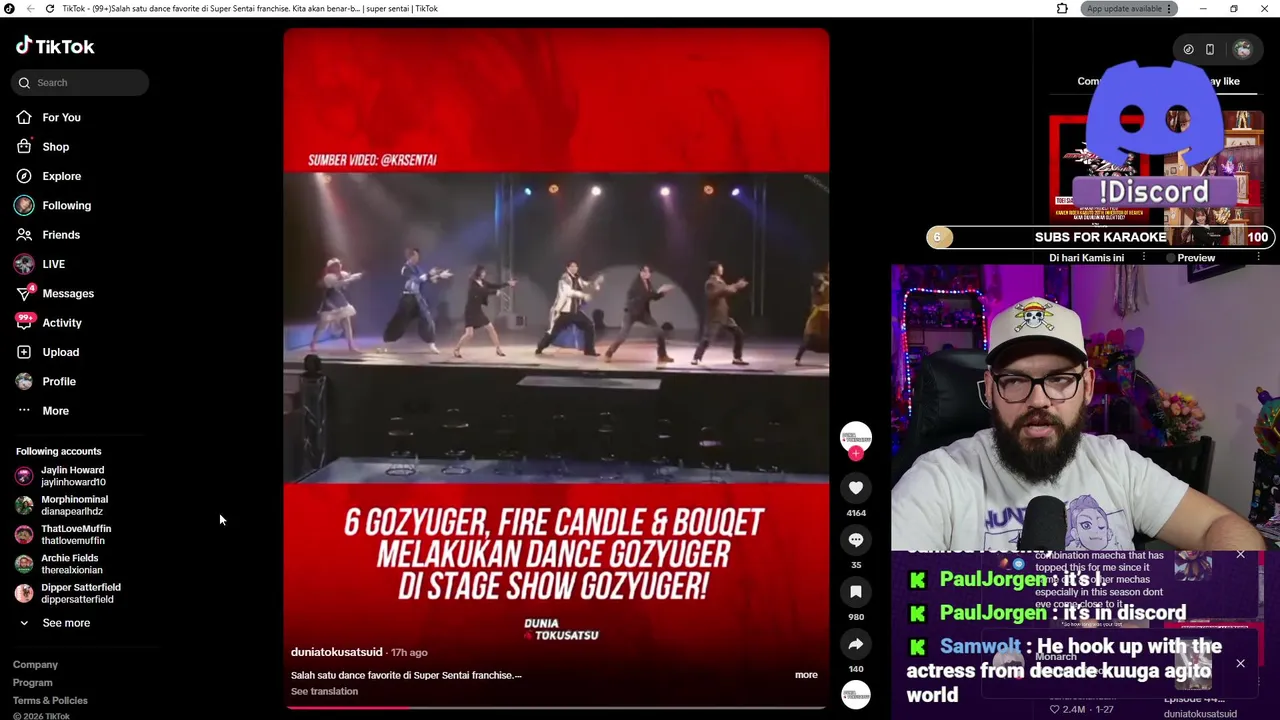This screenshot has height=720, width=1280.
Task: Expand the Program footer section
Action: point(33,683)
